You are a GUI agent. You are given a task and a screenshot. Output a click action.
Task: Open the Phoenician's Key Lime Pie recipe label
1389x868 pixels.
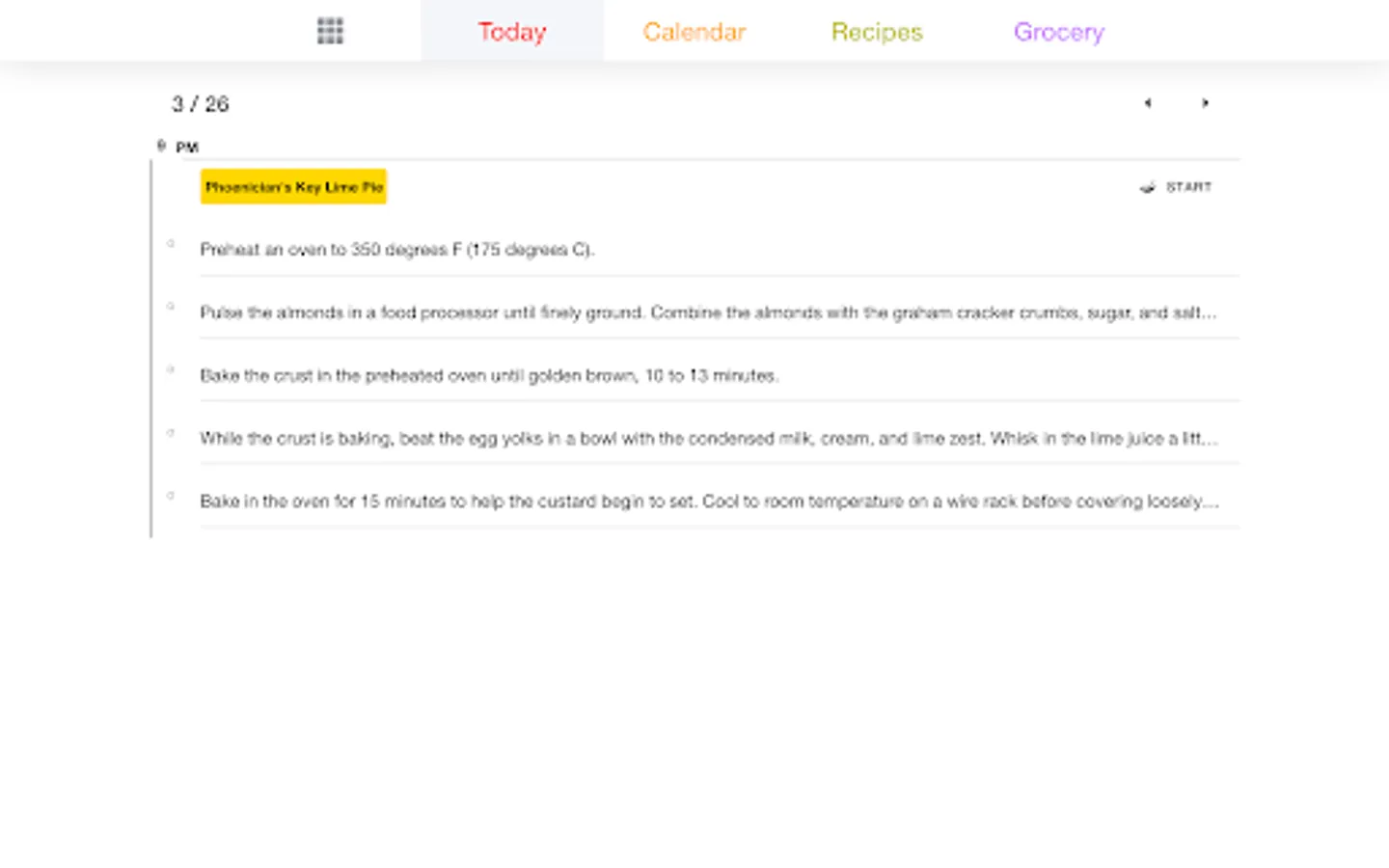click(x=293, y=187)
